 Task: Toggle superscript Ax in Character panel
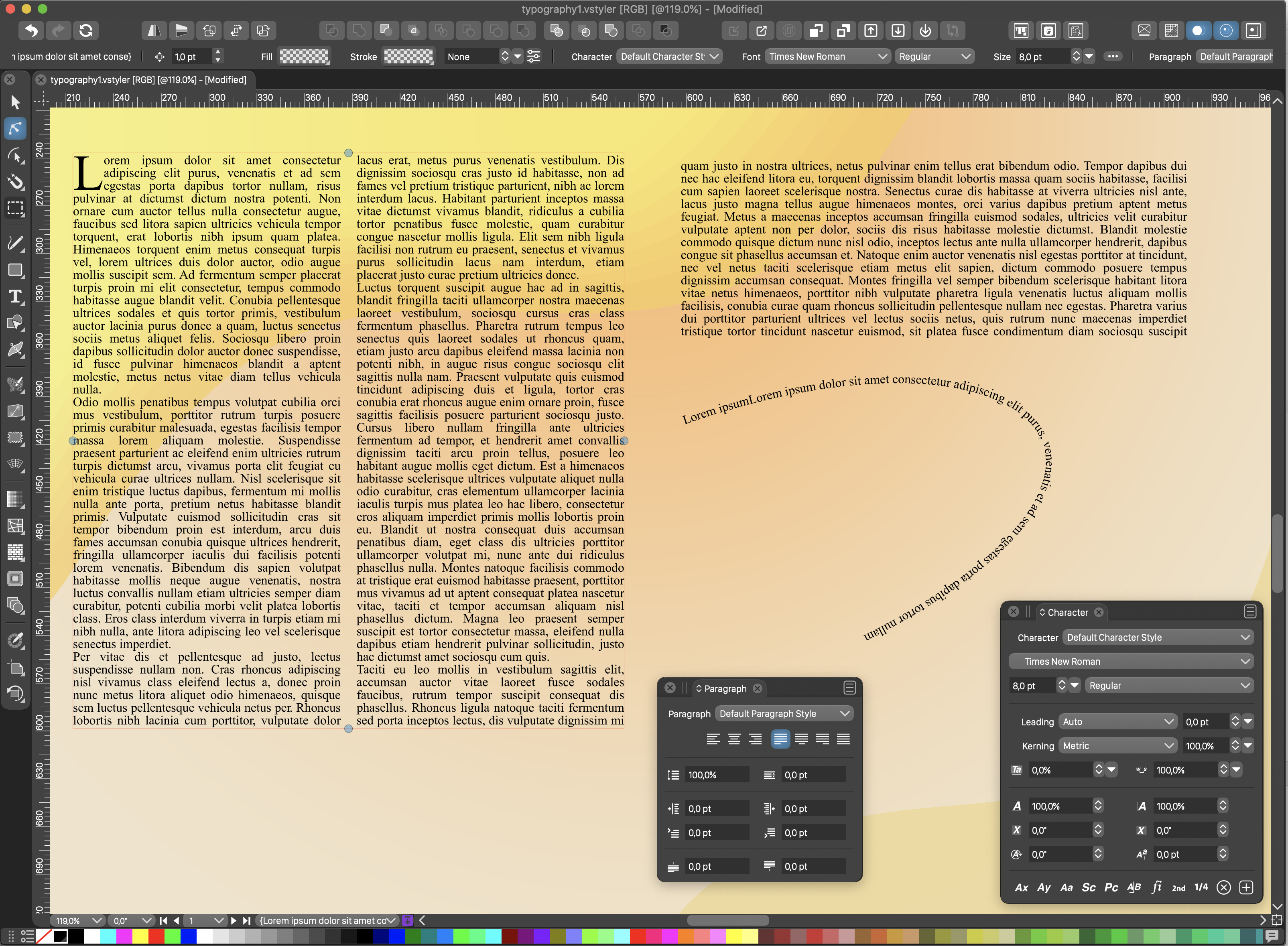point(1021,887)
